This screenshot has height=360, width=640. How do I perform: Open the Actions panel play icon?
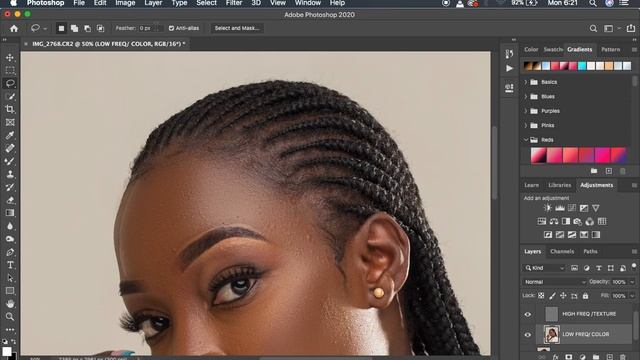[509, 68]
